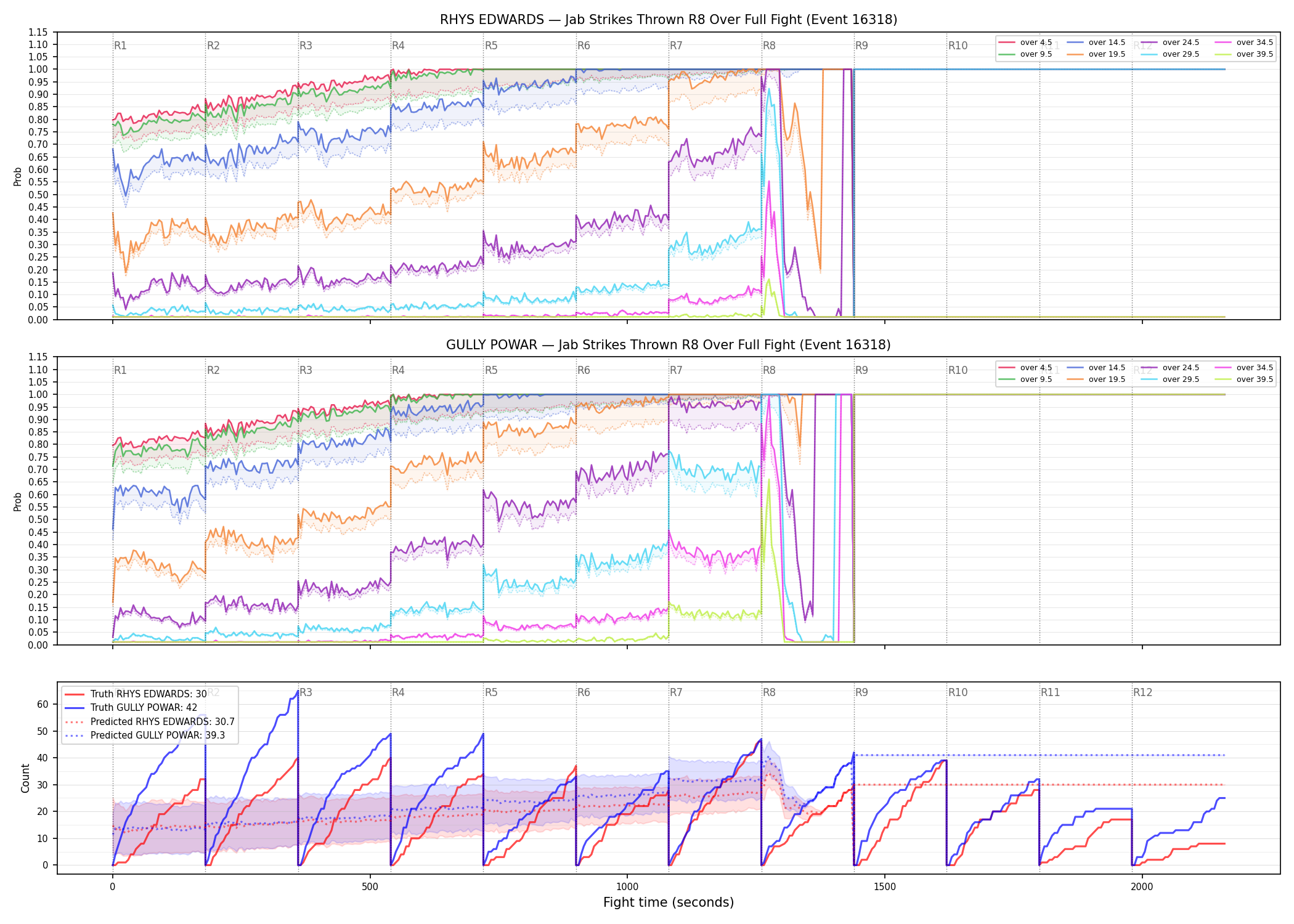
Task: Click the 'Prob' y-axis label of Gully Powar chart
Action: coord(18,501)
